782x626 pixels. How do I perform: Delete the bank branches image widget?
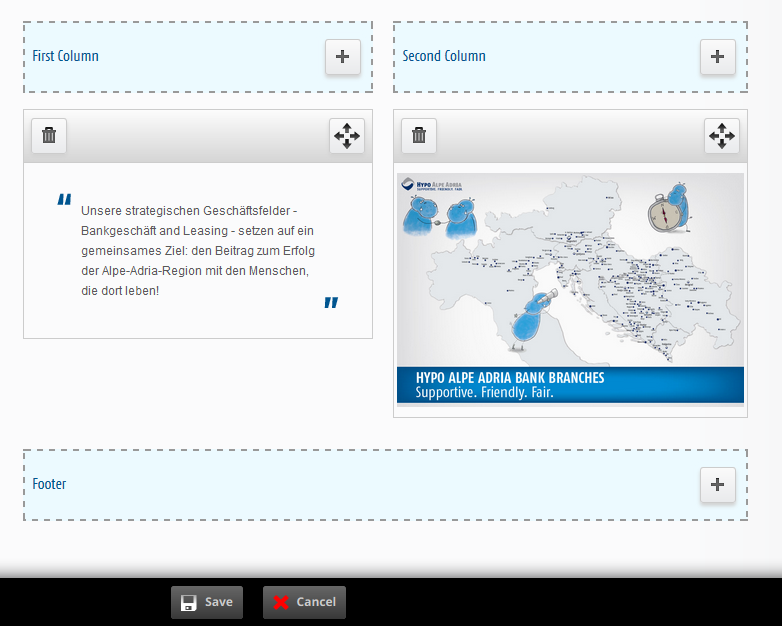(x=419, y=135)
